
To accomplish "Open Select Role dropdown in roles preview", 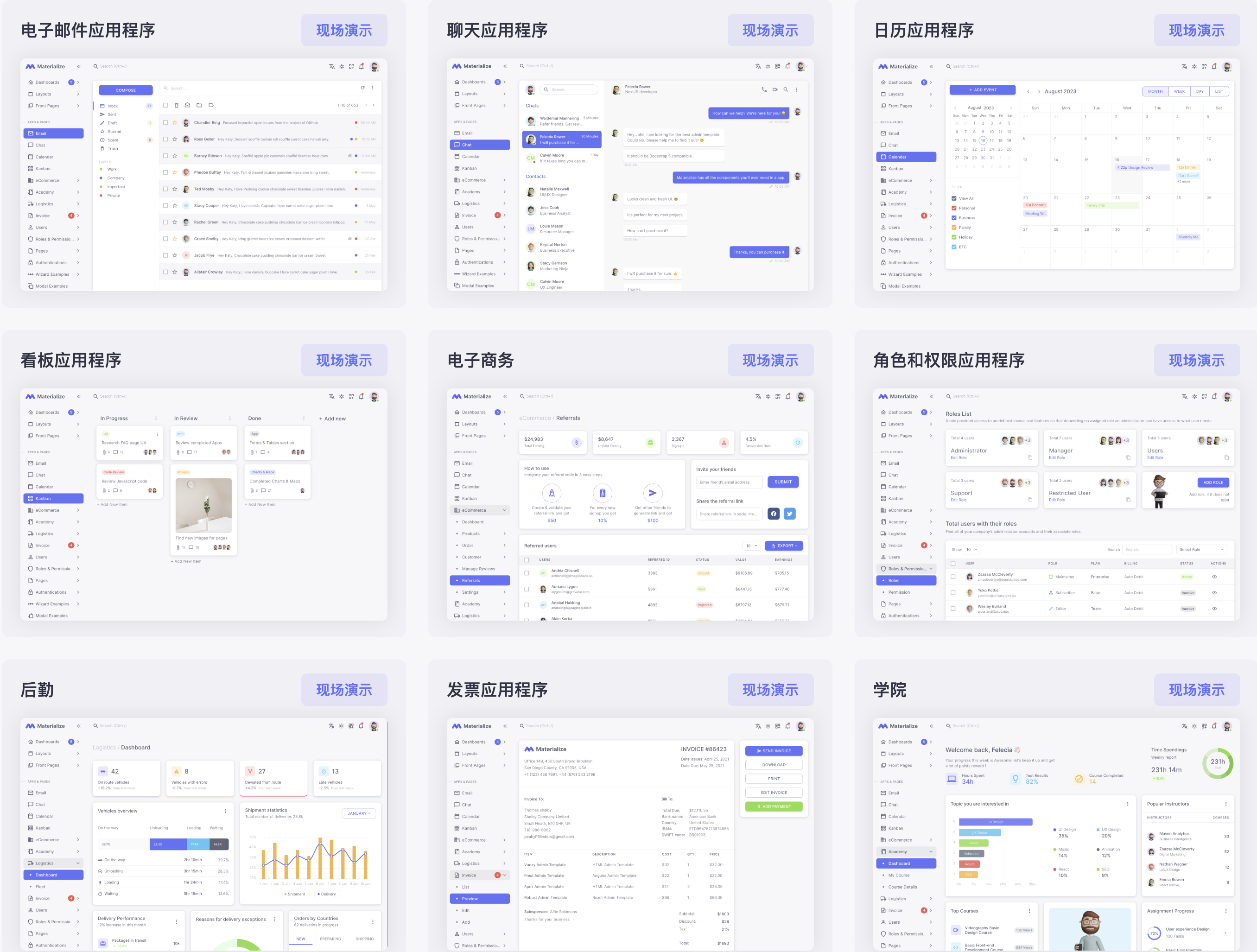I will click(1201, 550).
